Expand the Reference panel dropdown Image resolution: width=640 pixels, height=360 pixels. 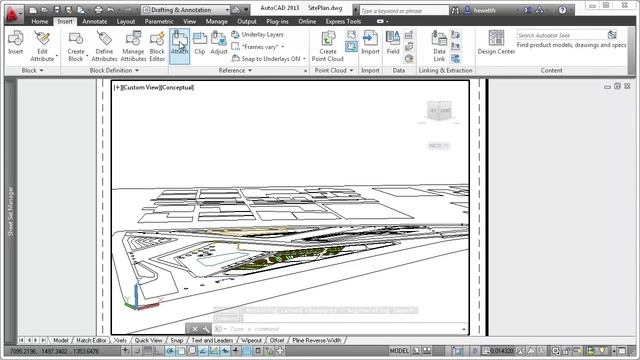[235, 71]
